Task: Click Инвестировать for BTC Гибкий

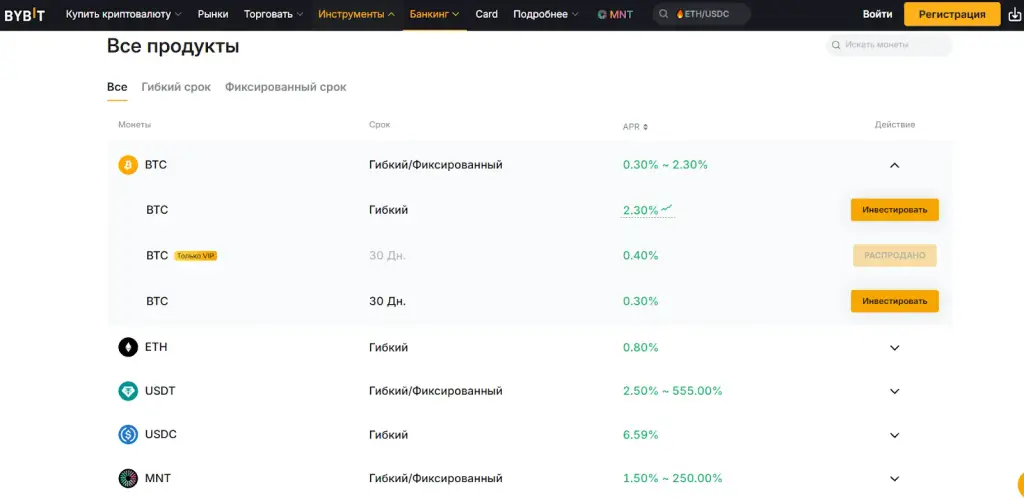Action: tap(895, 210)
